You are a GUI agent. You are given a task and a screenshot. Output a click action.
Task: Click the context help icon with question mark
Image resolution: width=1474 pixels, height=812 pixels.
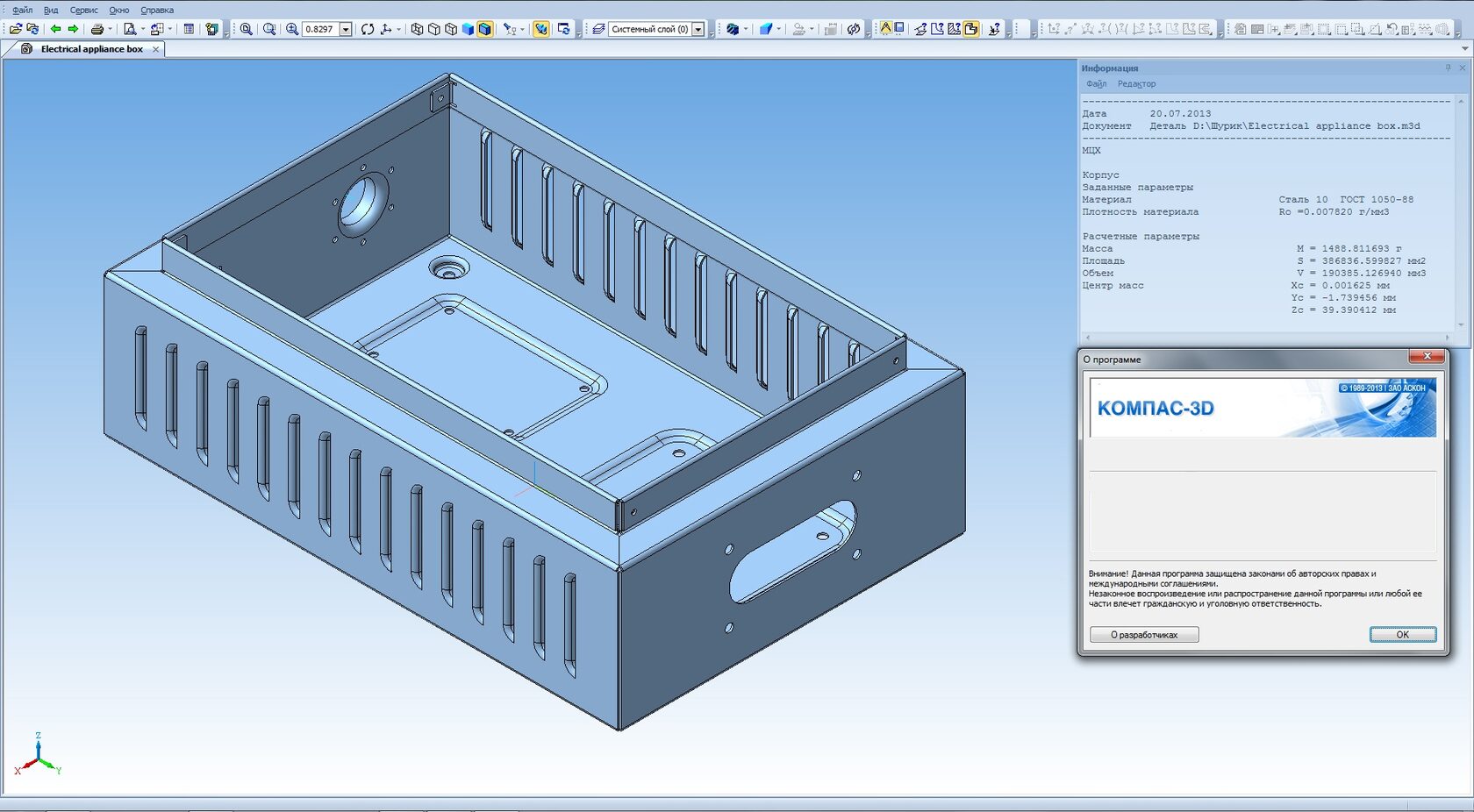[x=211, y=29]
